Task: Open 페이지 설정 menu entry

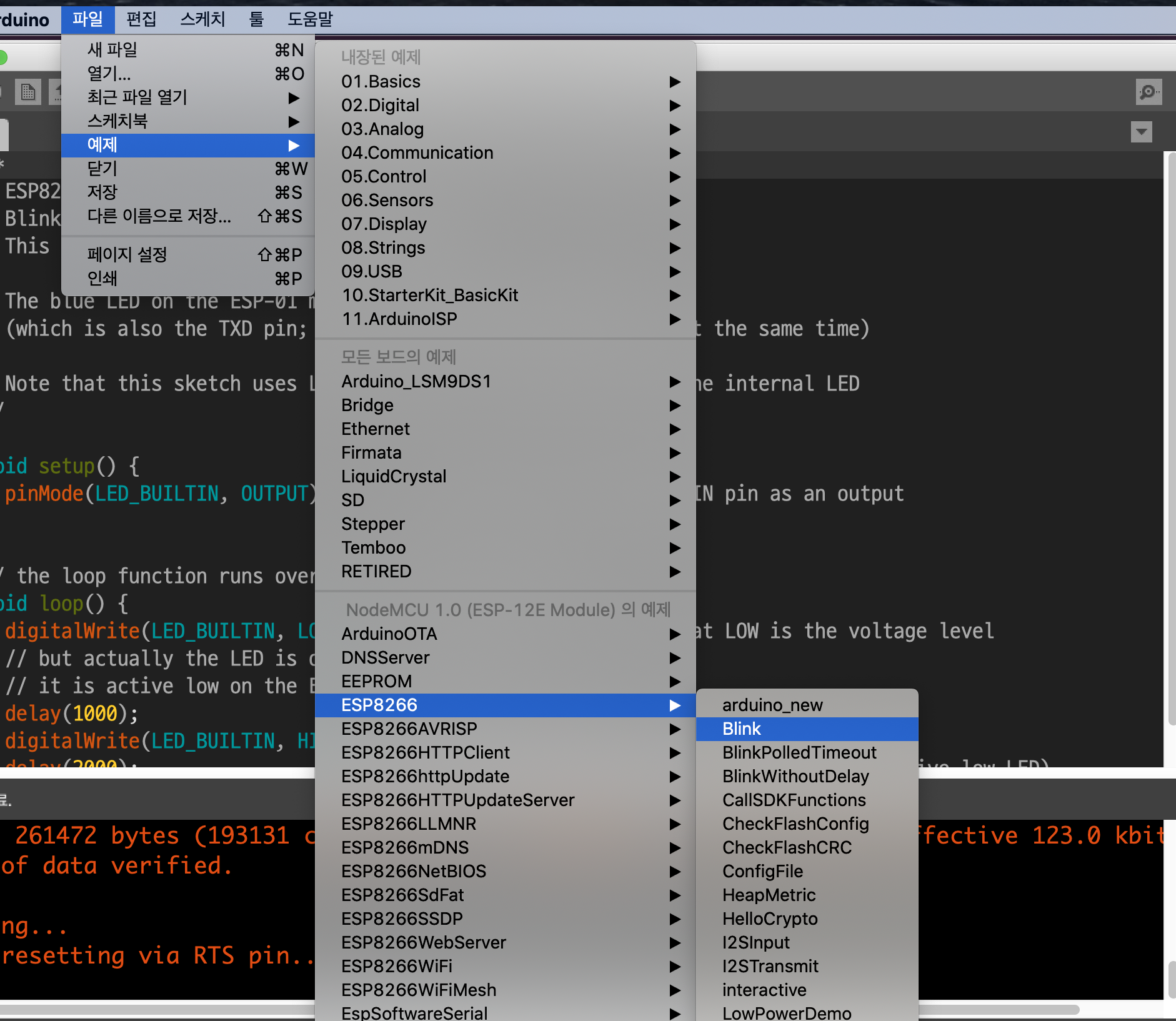Action: (x=187, y=255)
